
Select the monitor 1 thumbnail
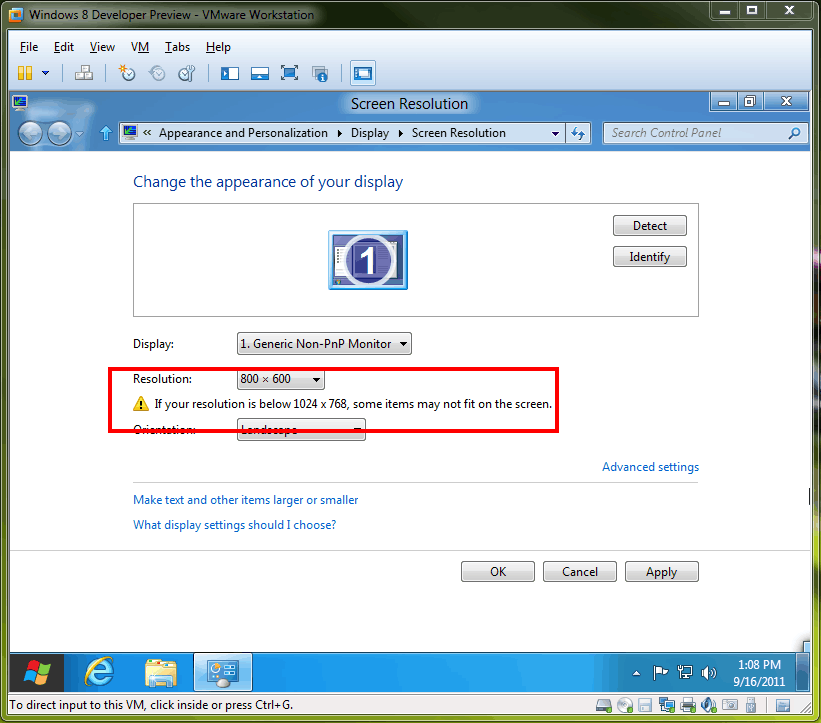point(368,260)
